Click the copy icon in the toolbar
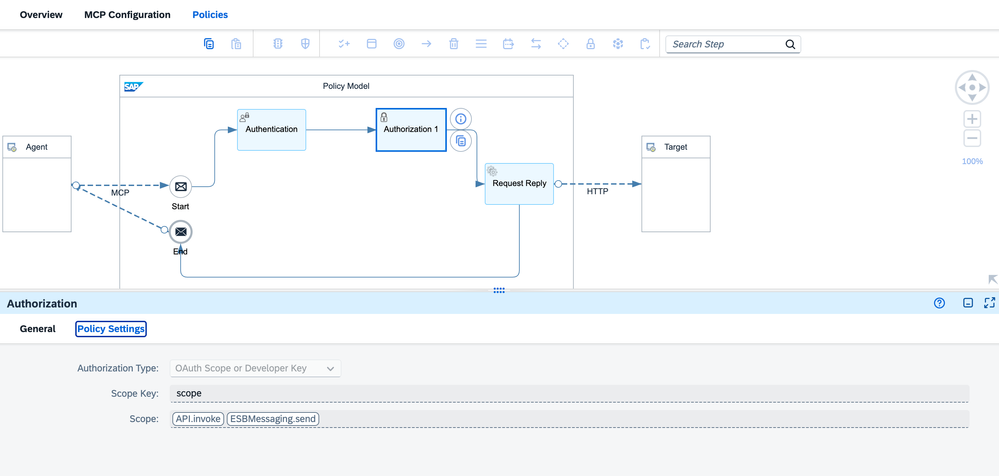The image size is (999, 476). point(209,44)
